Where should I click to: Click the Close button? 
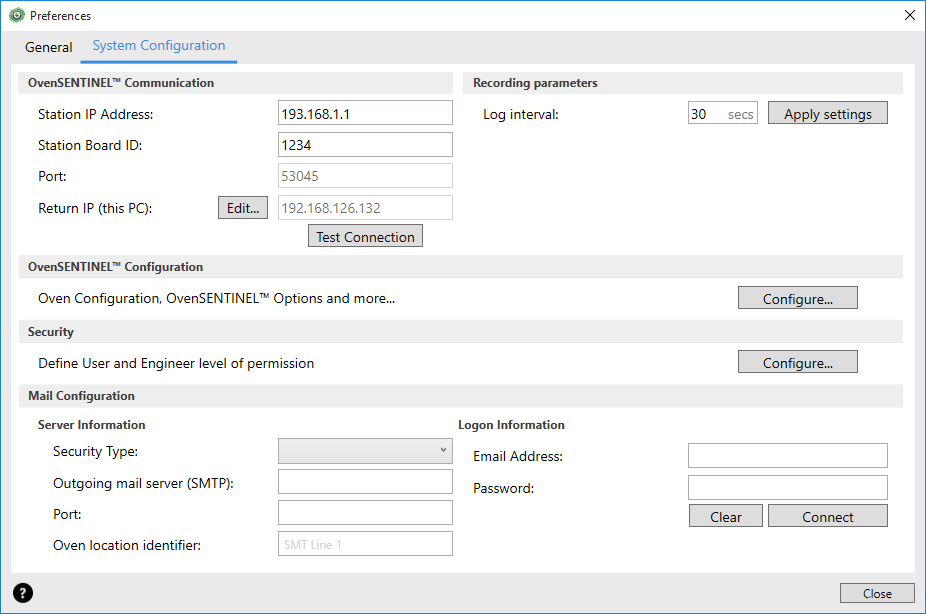click(877, 593)
